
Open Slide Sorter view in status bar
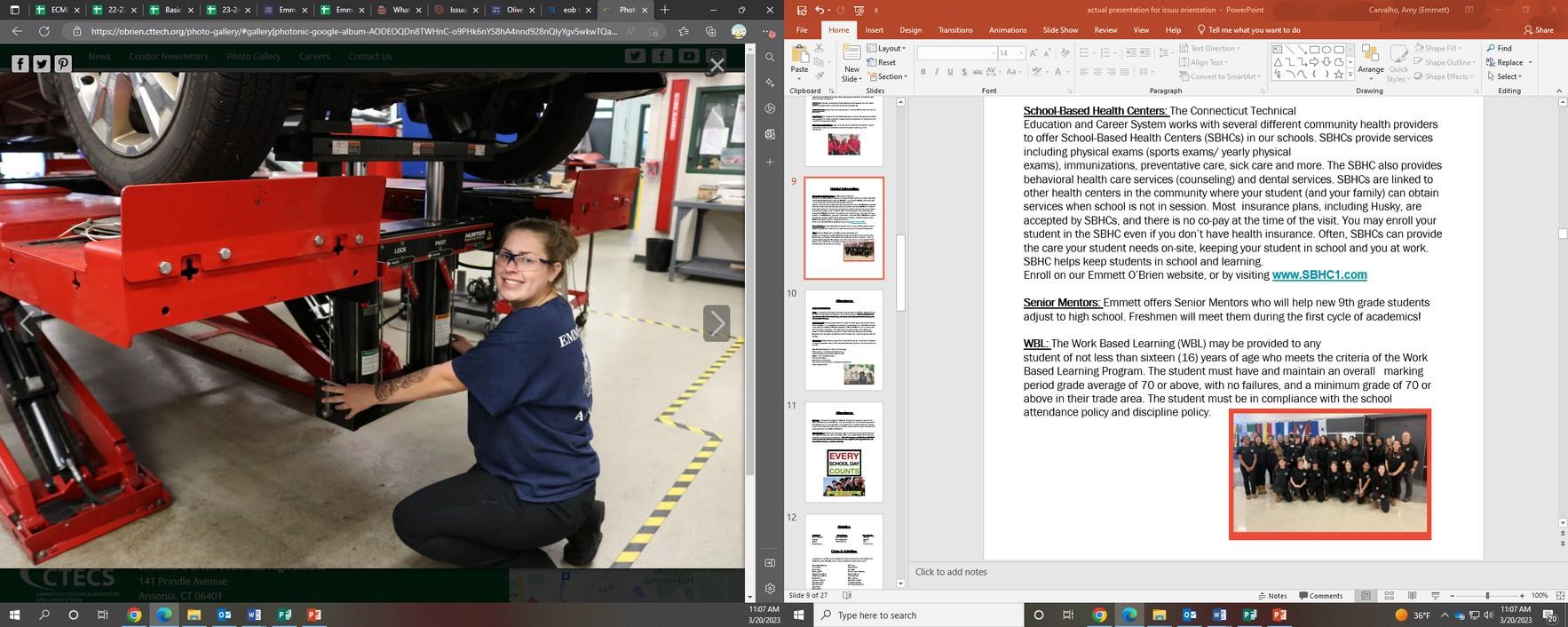click(x=1389, y=596)
